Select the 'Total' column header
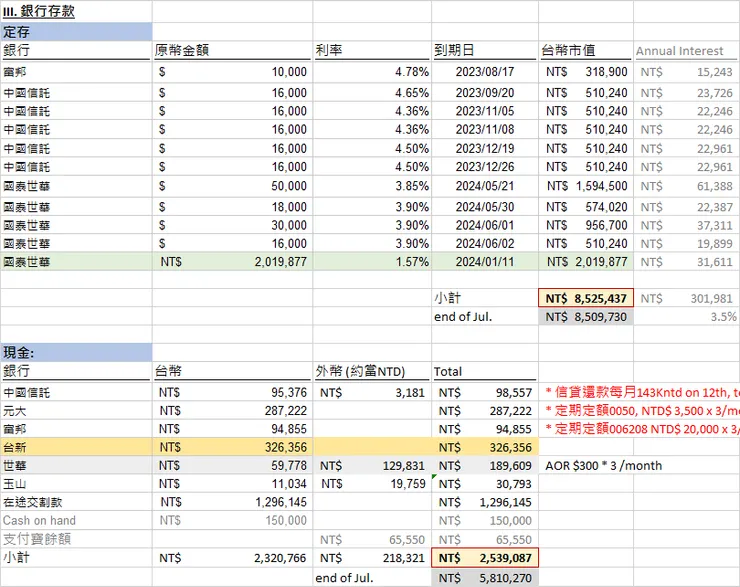This screenshot has height=587, width=740. pos(448,371)
